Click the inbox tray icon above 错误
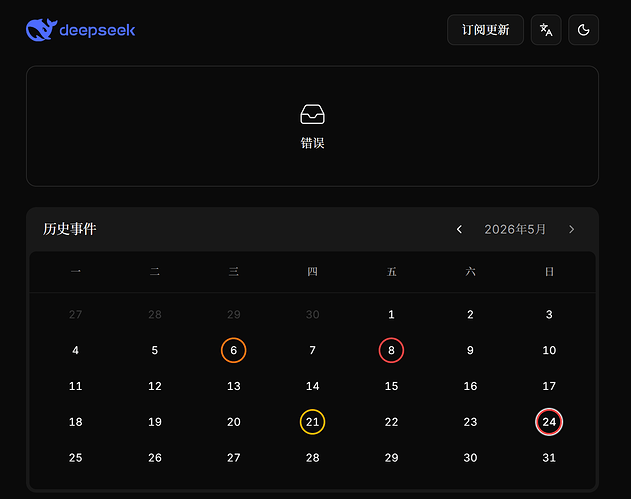The width and height of the screenshot is (631, 499). point(312,114)
